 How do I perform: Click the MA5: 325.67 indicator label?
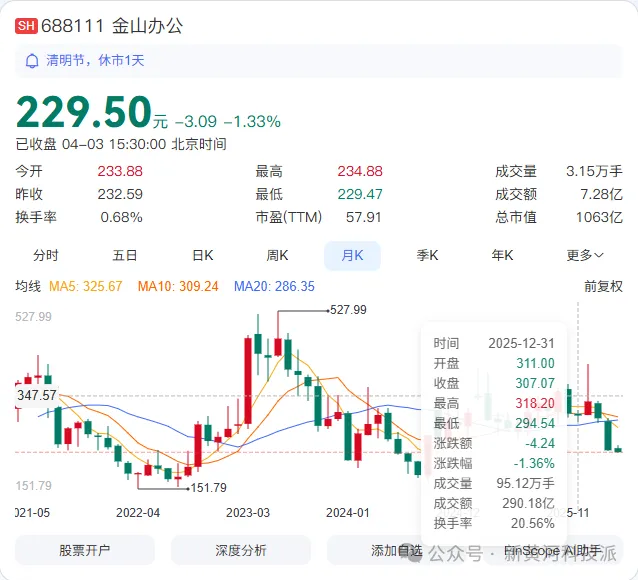coord(85,287)
